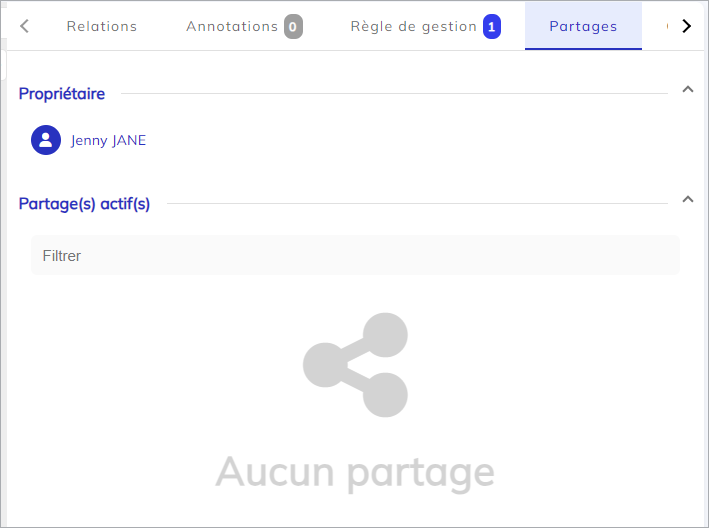Viewport: 709px width, 528px height.
Task: Select the Règle de gestion tab
Action: pos(413,26)
